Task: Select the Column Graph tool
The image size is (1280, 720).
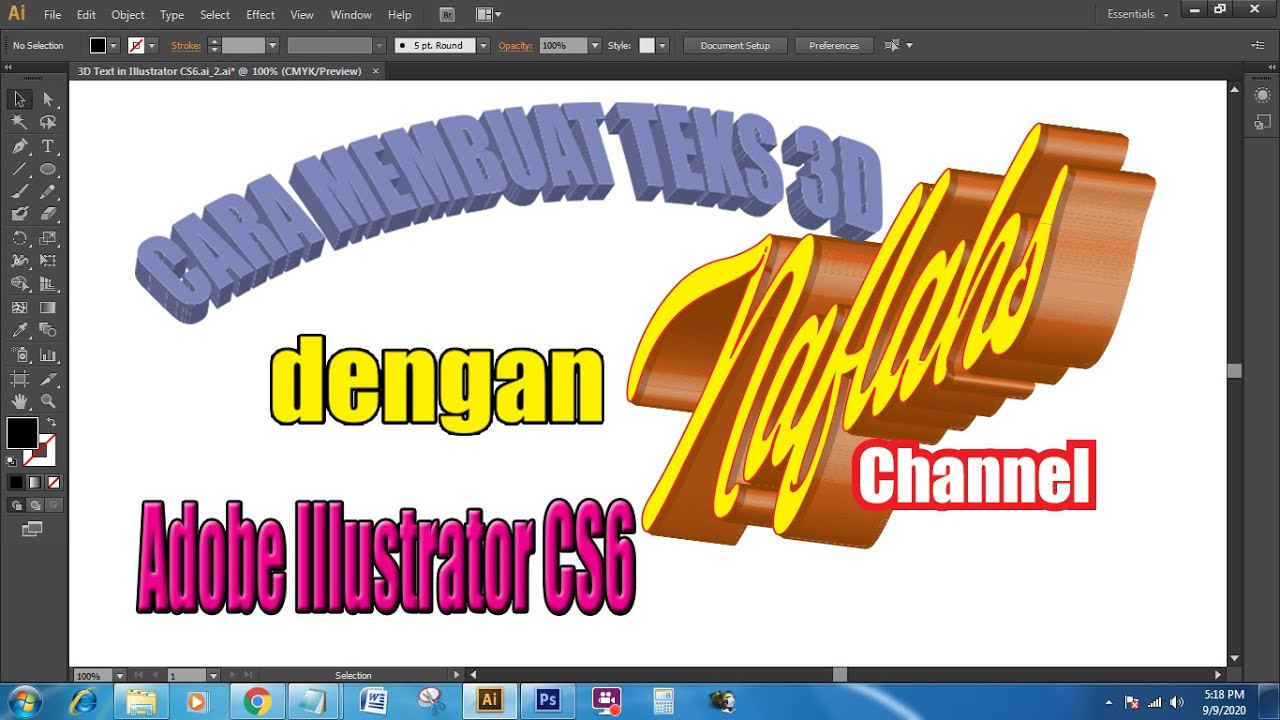Action: pyautogui.click(x=47, y=355)
